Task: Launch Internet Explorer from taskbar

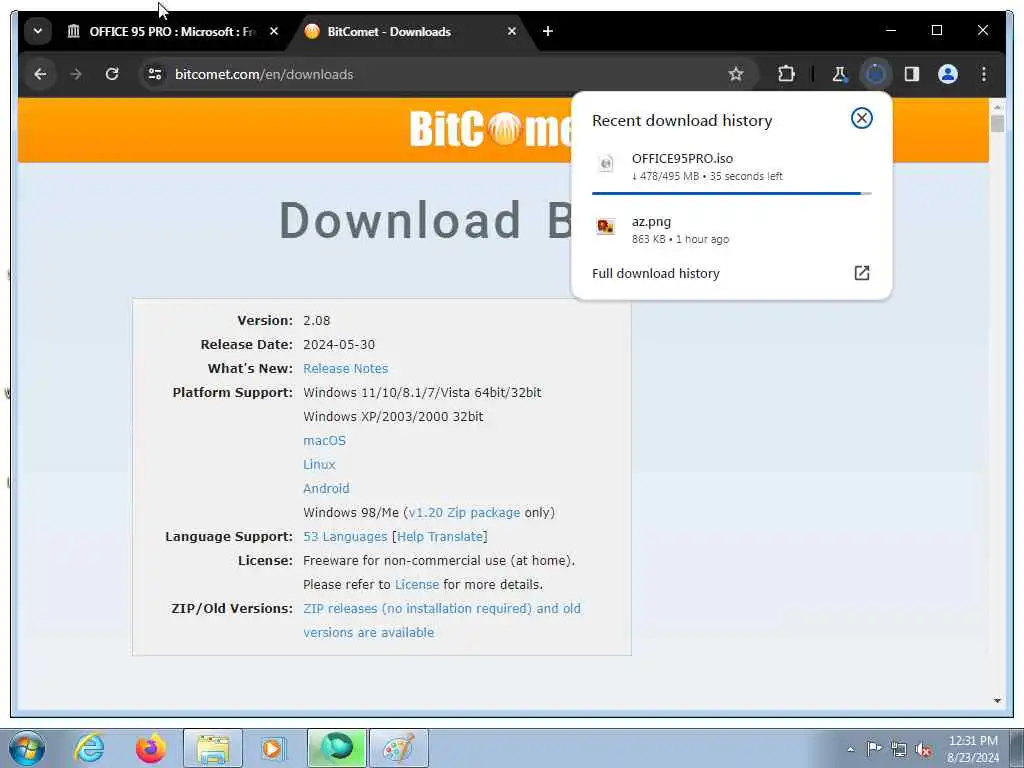Action: click(89, 748)
